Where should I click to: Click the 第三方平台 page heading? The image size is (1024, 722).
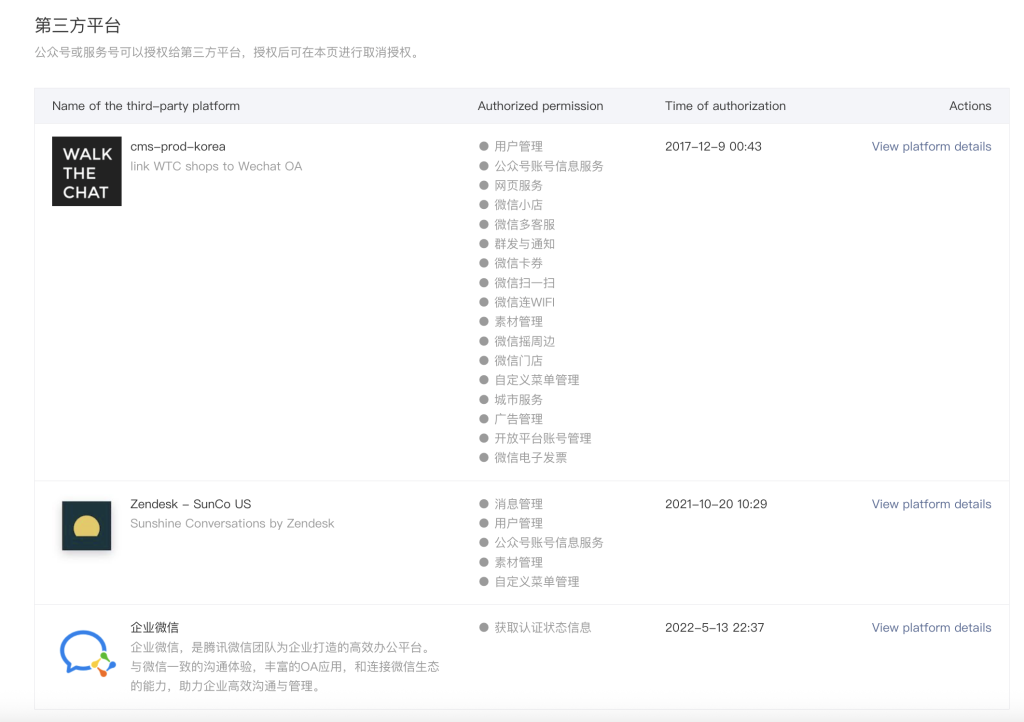coord(78,25)
